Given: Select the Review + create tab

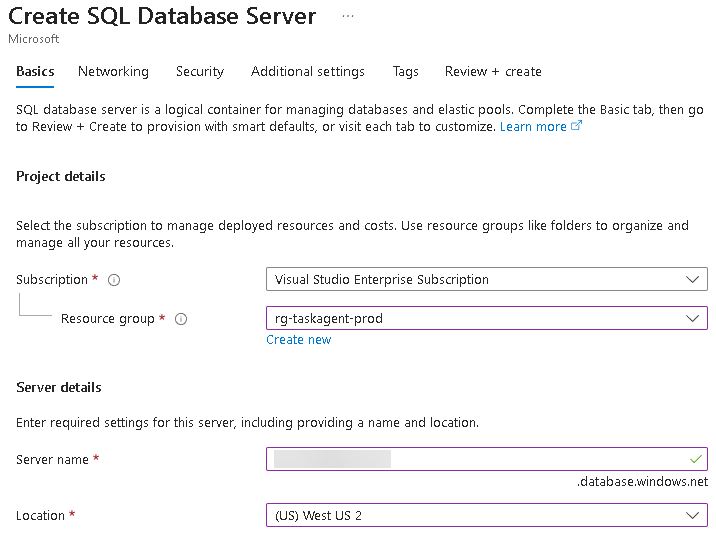Looking at the screenshot, I should 493,72.
